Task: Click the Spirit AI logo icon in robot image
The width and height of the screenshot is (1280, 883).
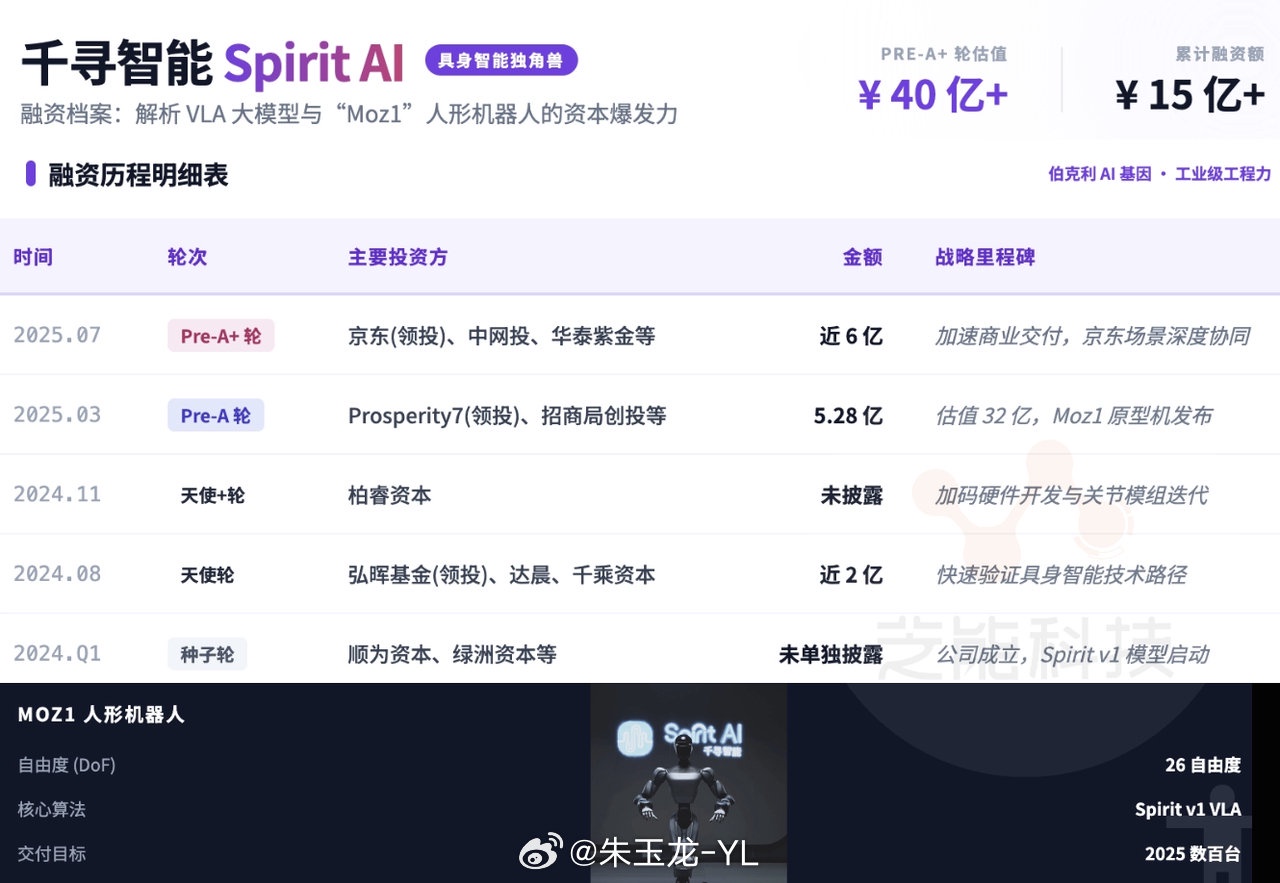Action: tap(637, 737)
